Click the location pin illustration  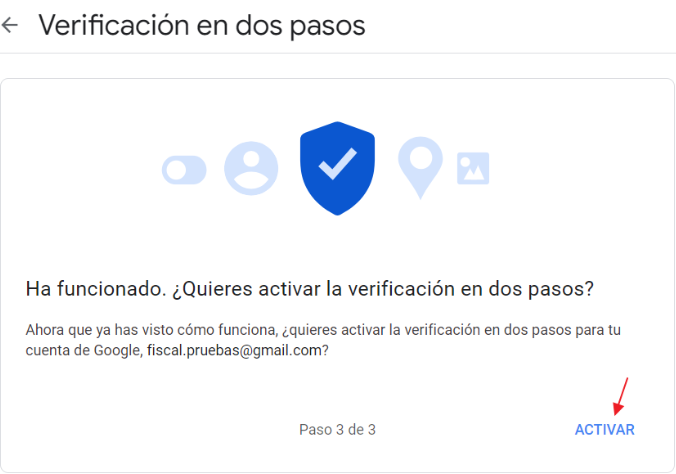point(420,168)
